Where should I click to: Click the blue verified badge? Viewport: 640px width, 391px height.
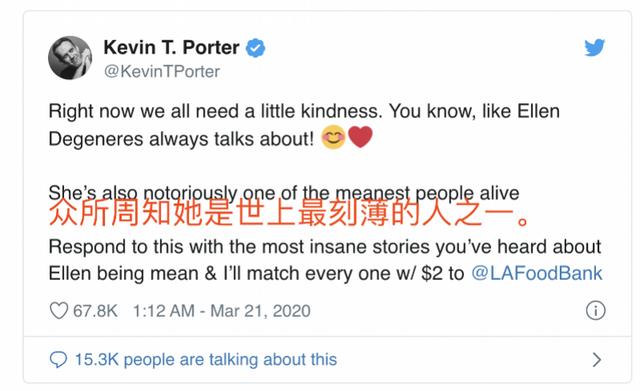pyautogui.click(x=255, y=48)
